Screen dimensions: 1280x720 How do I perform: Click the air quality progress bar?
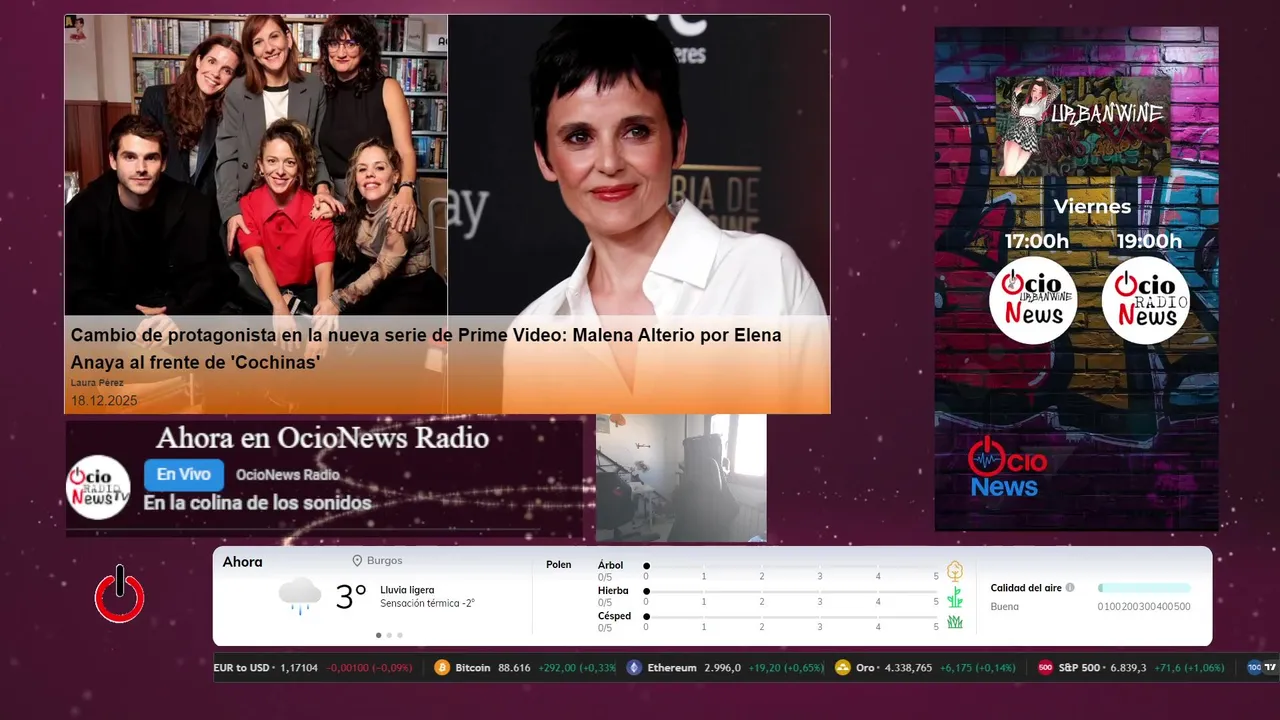[1144, 588]
